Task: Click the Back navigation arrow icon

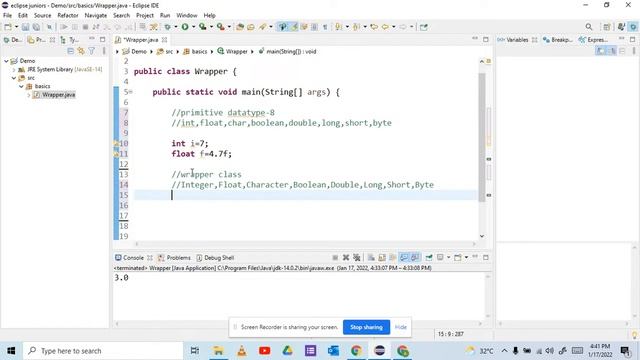Action: click(385, 27)
